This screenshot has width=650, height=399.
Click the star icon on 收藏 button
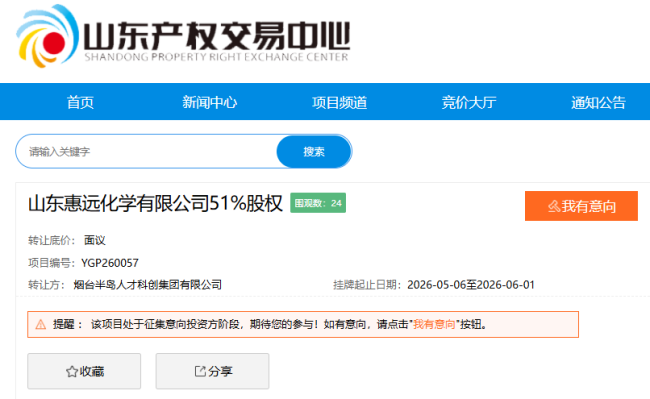(x=72, y=372)
